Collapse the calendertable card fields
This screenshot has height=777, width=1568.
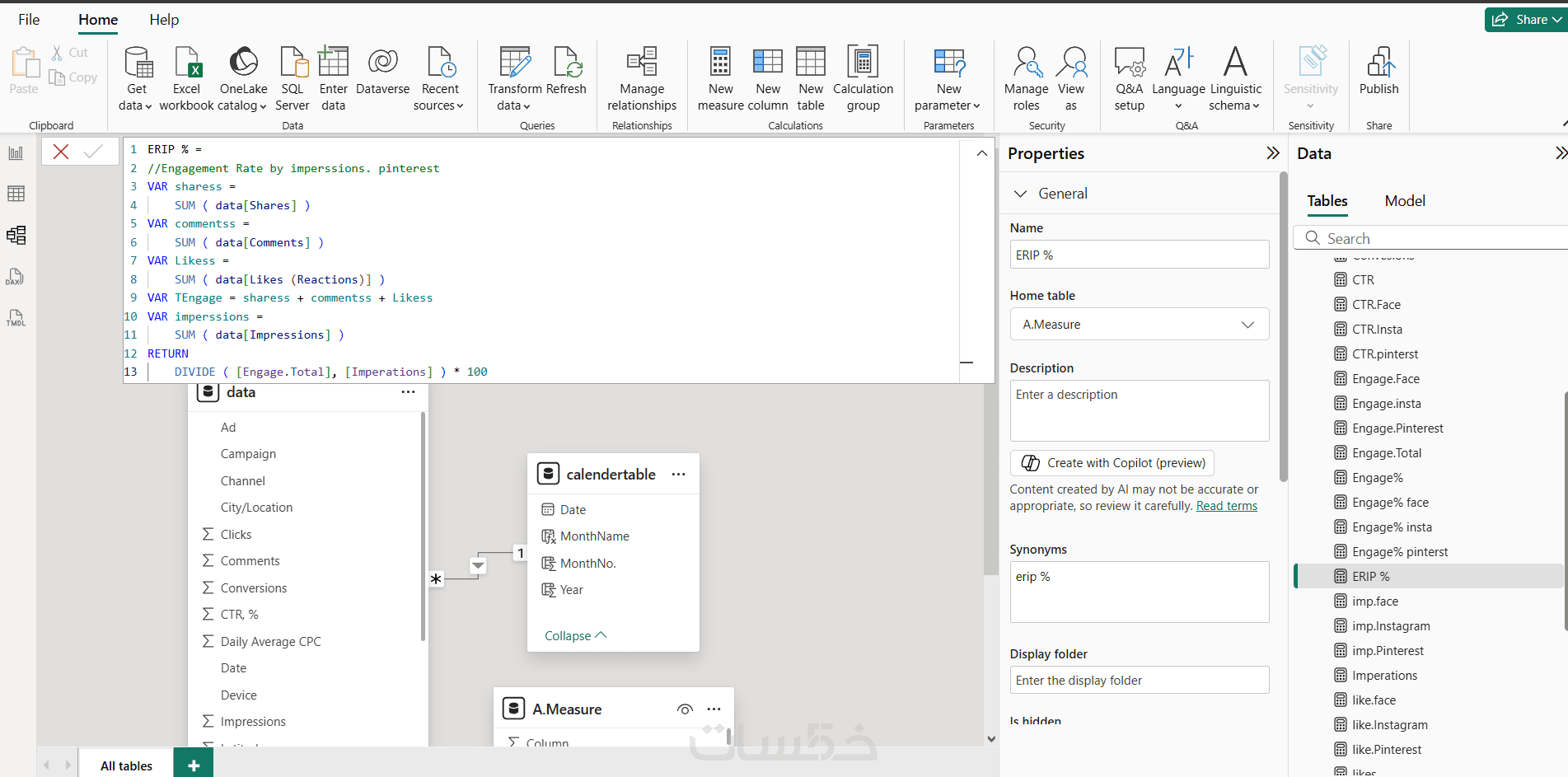tap(575, 636)
